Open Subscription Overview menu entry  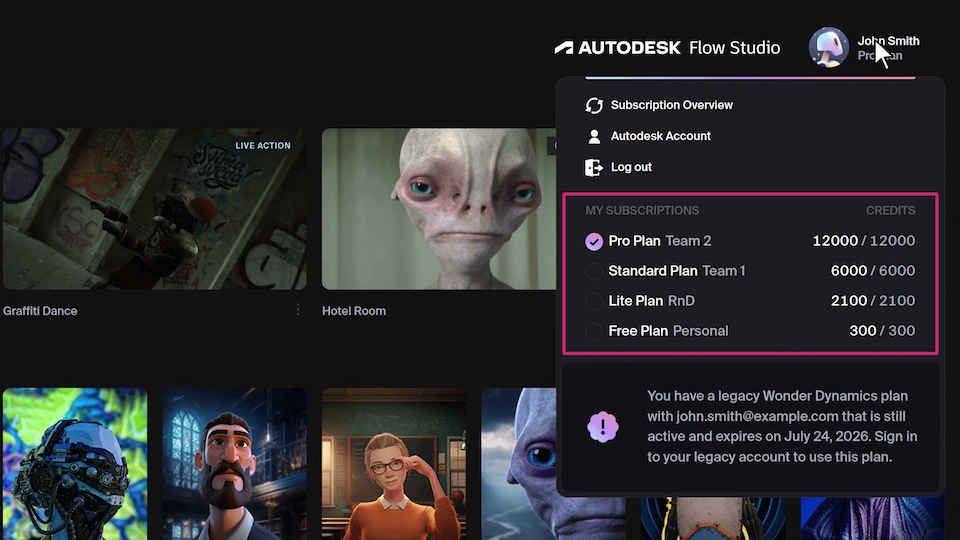click(x=671, y=105)
